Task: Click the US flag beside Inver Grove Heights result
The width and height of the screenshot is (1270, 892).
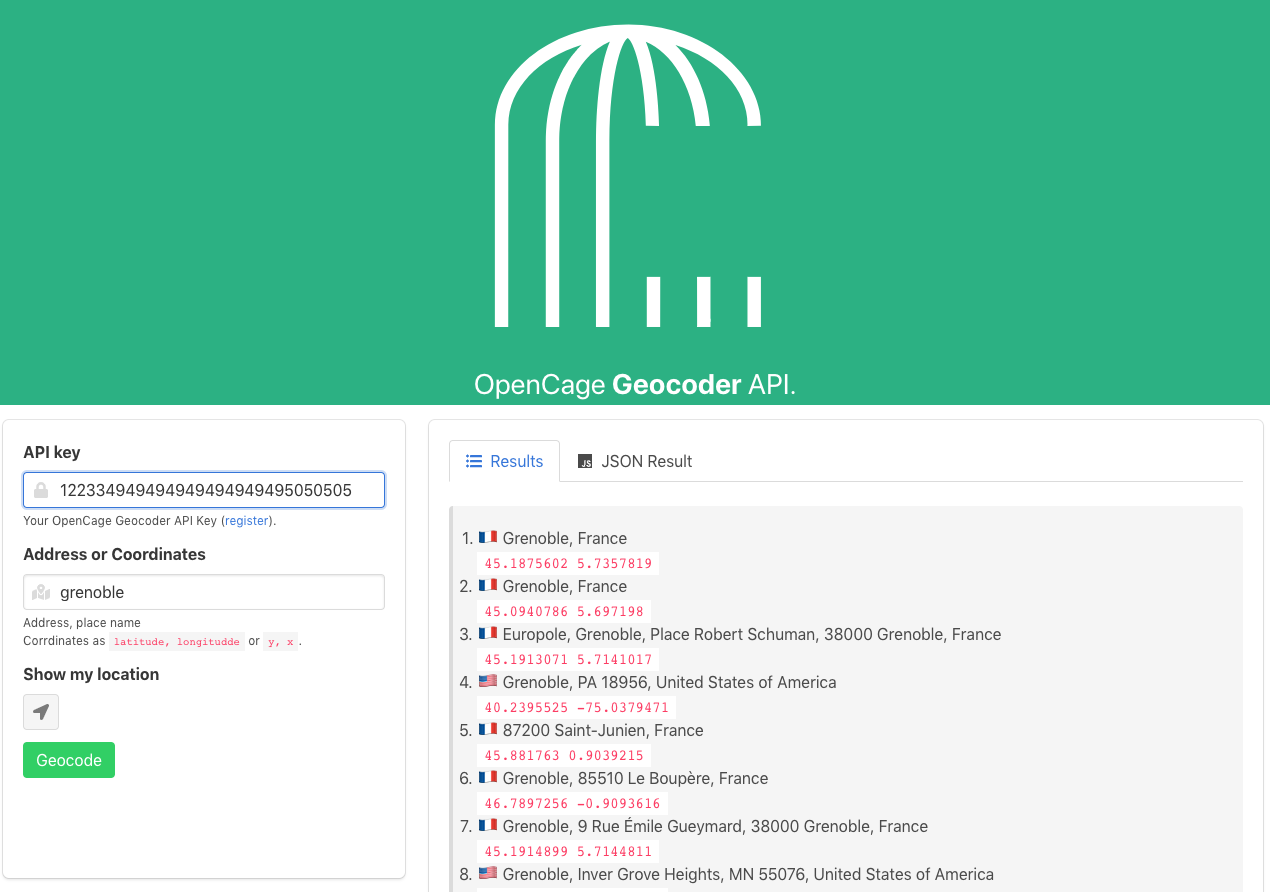Action: [488, 874]
